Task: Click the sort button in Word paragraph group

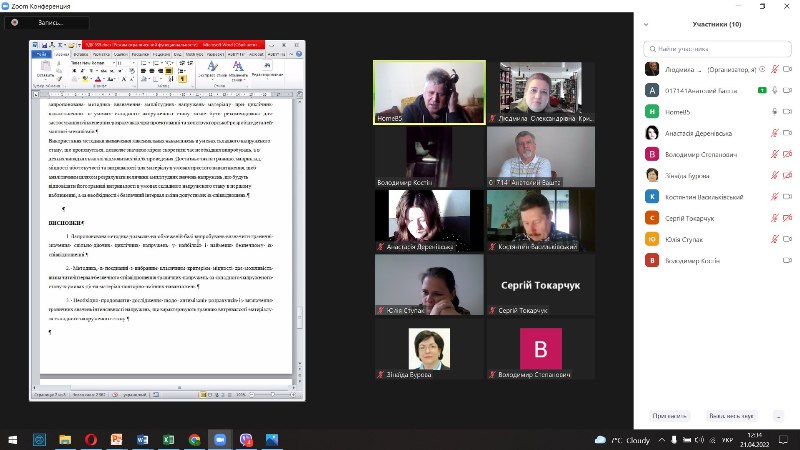Action: [171, 79]
